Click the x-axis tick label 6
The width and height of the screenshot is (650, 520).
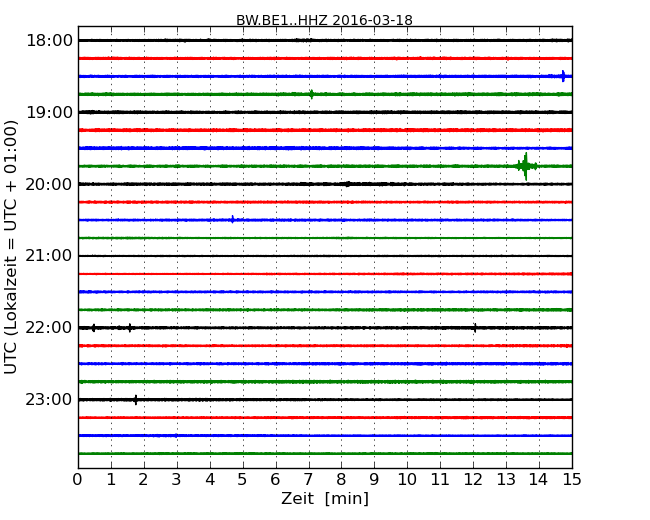(275, 480)
